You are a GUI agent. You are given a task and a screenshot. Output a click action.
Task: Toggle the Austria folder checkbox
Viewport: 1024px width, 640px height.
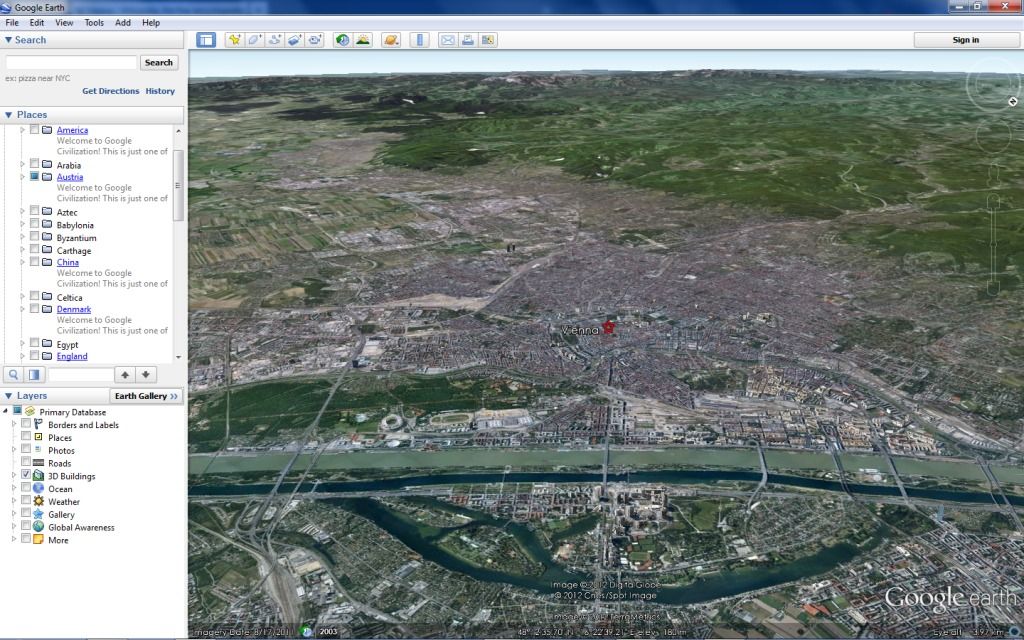(35, 176)
